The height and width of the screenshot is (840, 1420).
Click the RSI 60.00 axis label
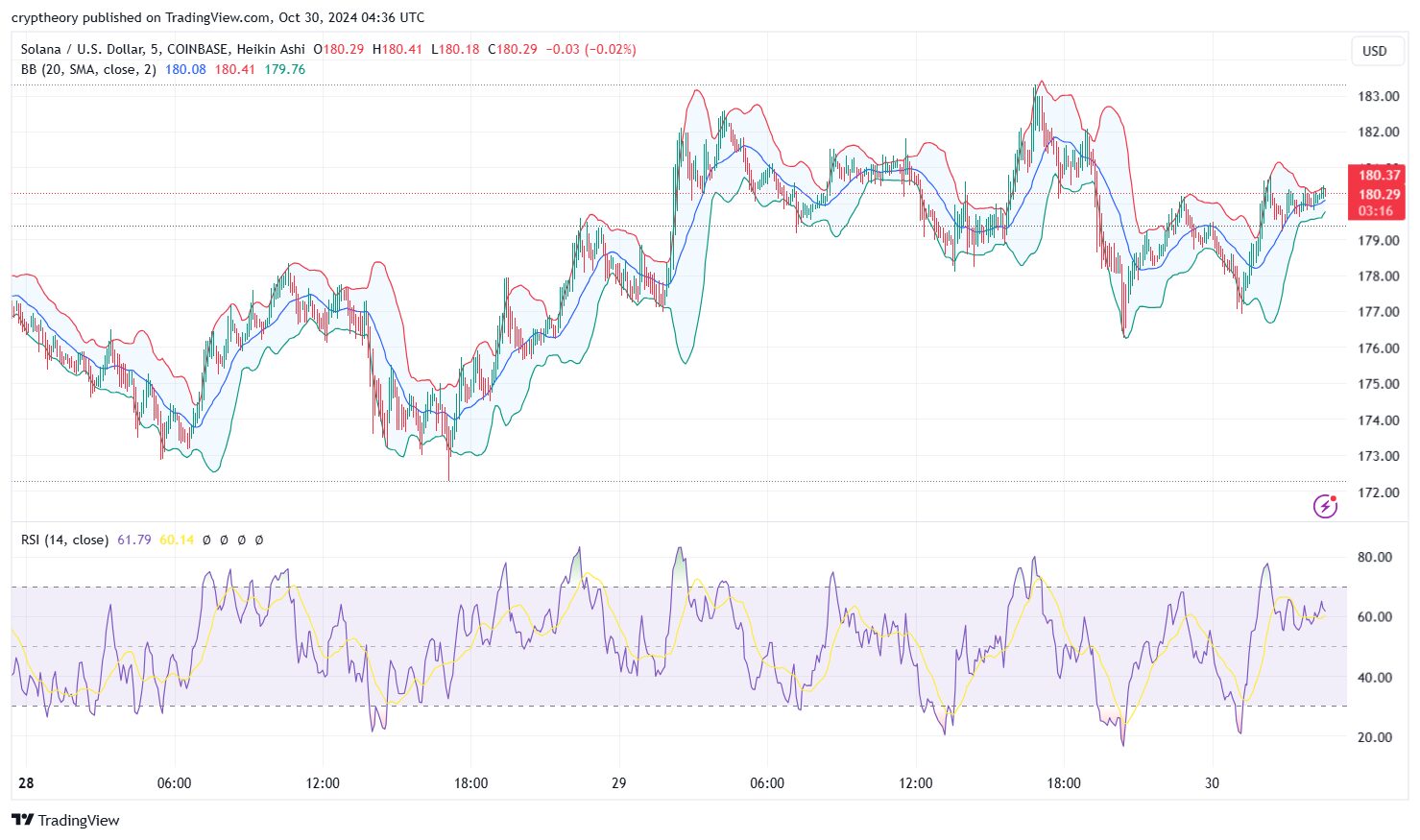[1374, 616]
